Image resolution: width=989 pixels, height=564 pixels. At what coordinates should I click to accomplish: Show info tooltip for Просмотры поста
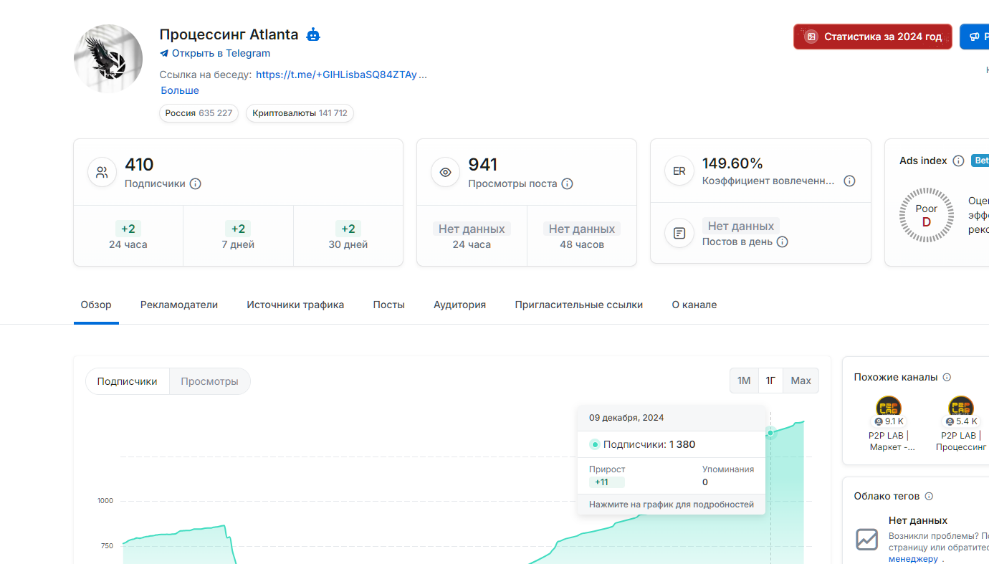pyautogui.click(x=567, y=184)
